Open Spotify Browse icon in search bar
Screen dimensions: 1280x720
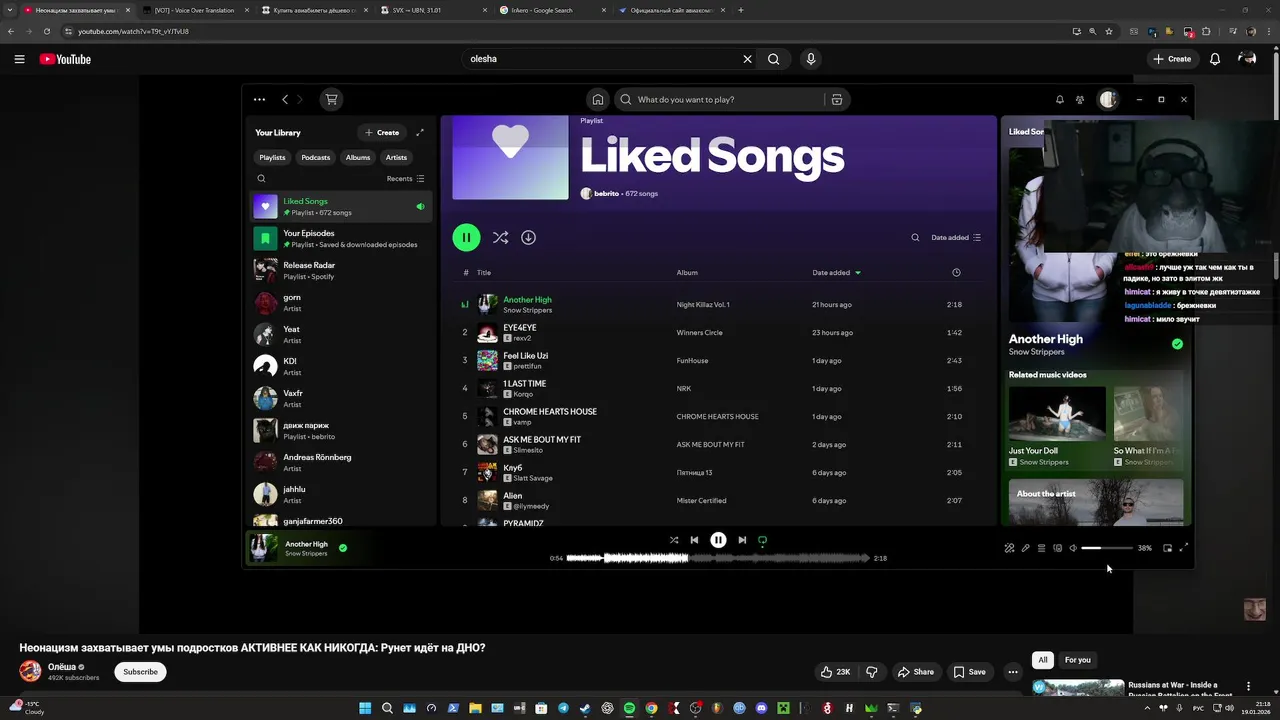click(837, 99)
